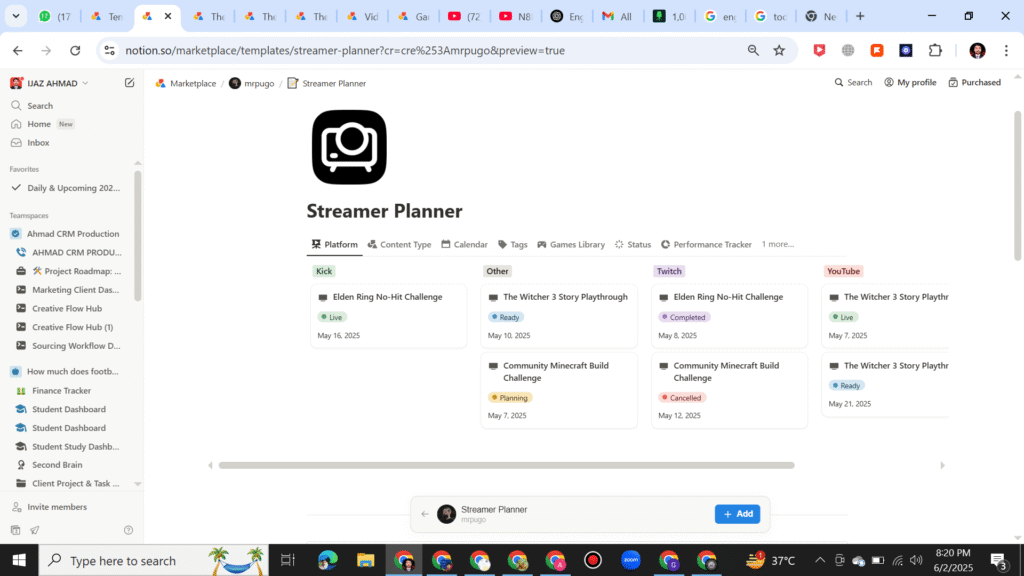Click Search in the marketplace top bar
1024x576 pixels.
point(853,82)
